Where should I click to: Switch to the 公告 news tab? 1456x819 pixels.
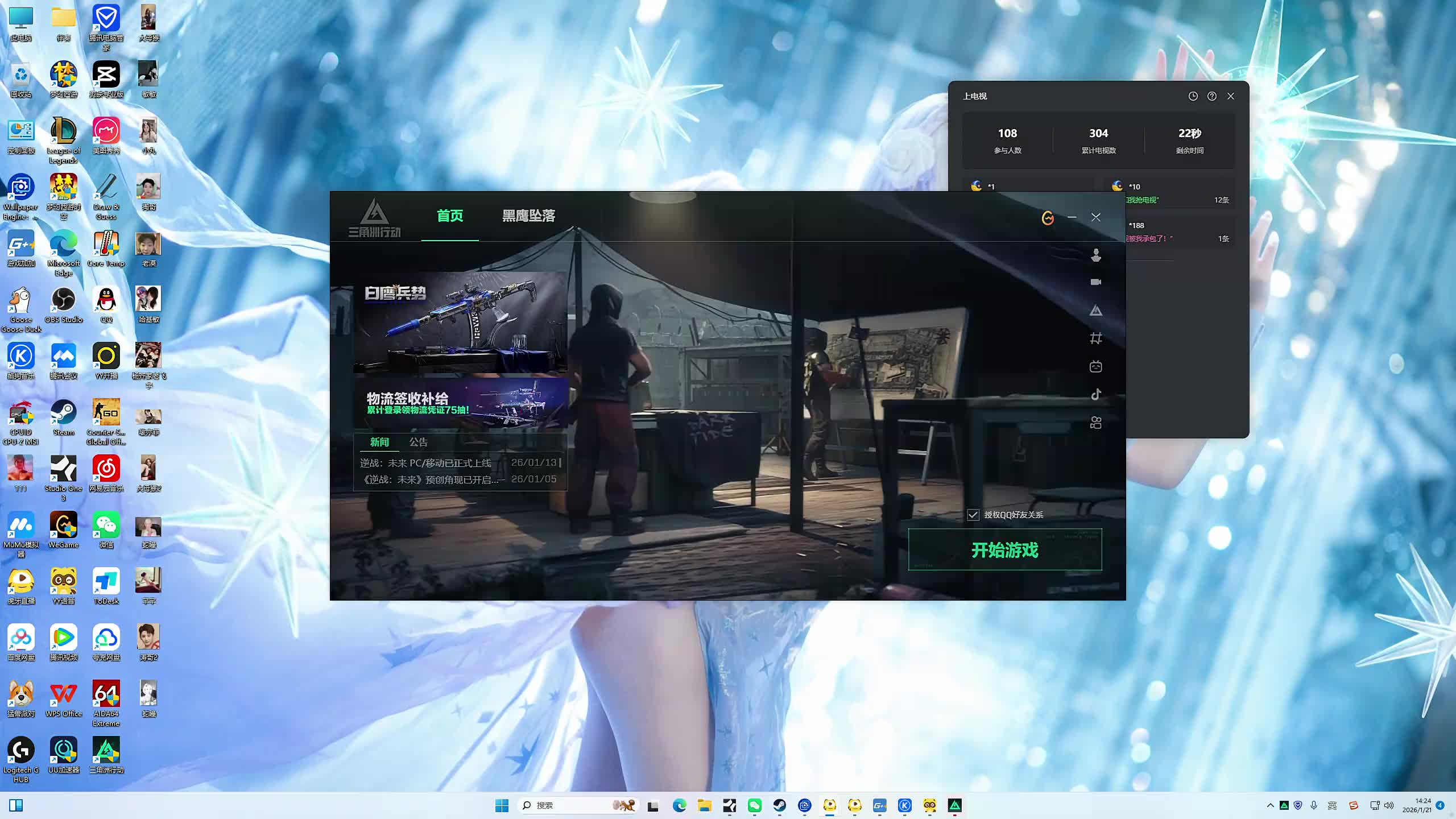[x=418, y=442]
